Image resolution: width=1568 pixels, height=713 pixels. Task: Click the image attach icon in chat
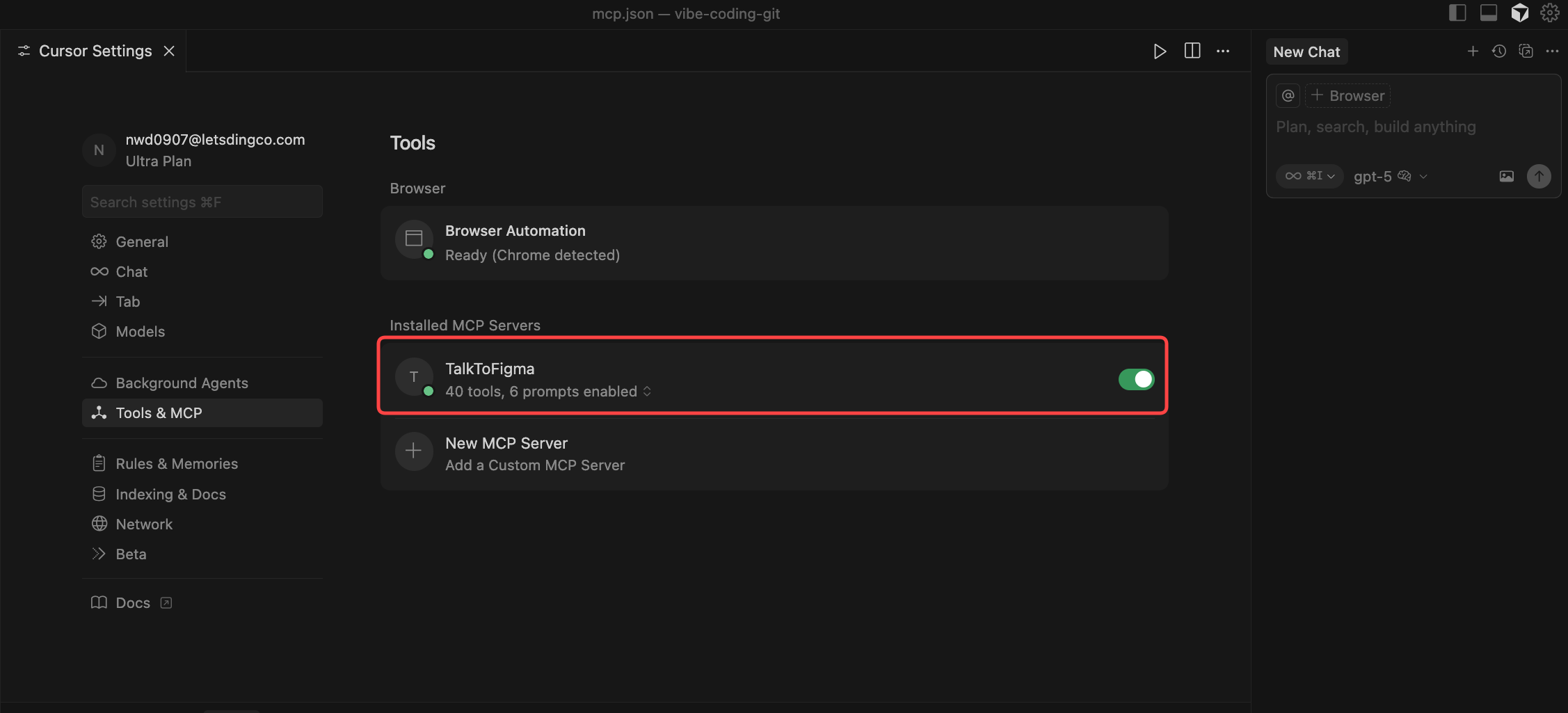point(1506,177)
